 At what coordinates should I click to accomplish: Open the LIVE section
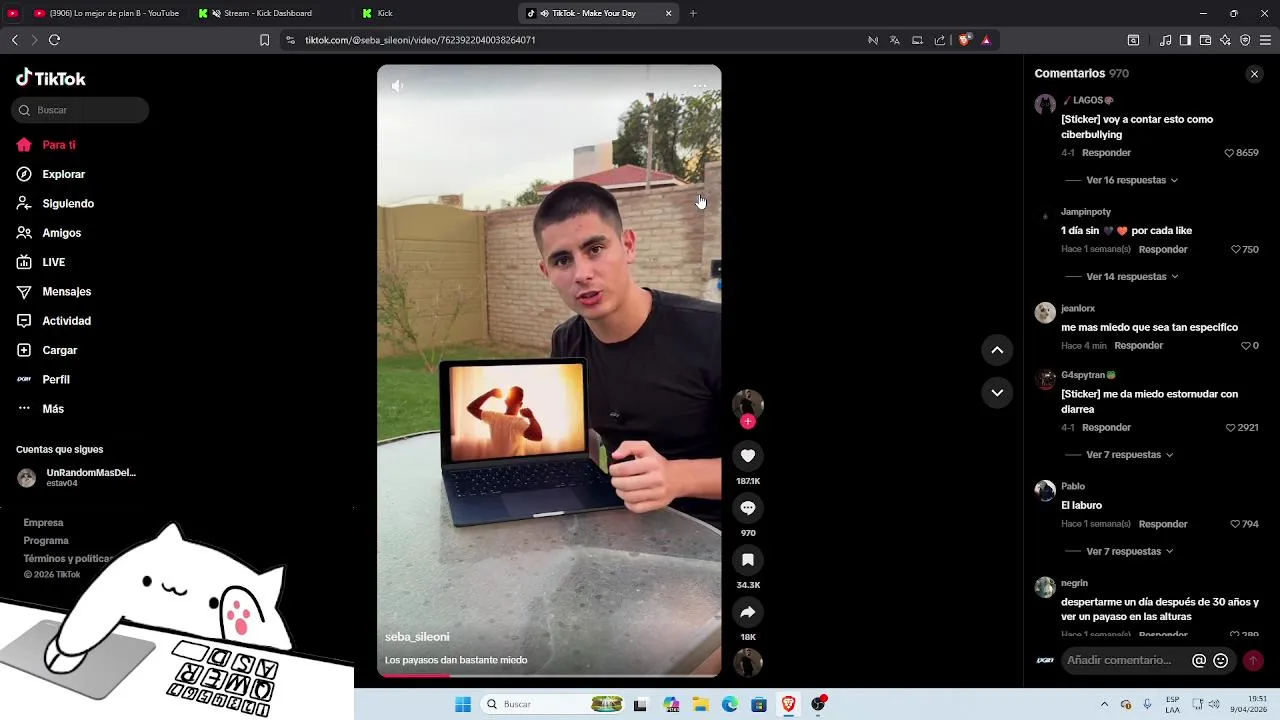[x=41, y=262]
